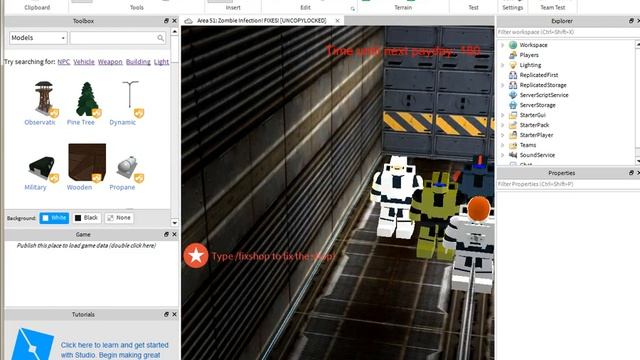Close the Toolbox panel
This screenshot has height=360, width=640.
pos(174,21)
